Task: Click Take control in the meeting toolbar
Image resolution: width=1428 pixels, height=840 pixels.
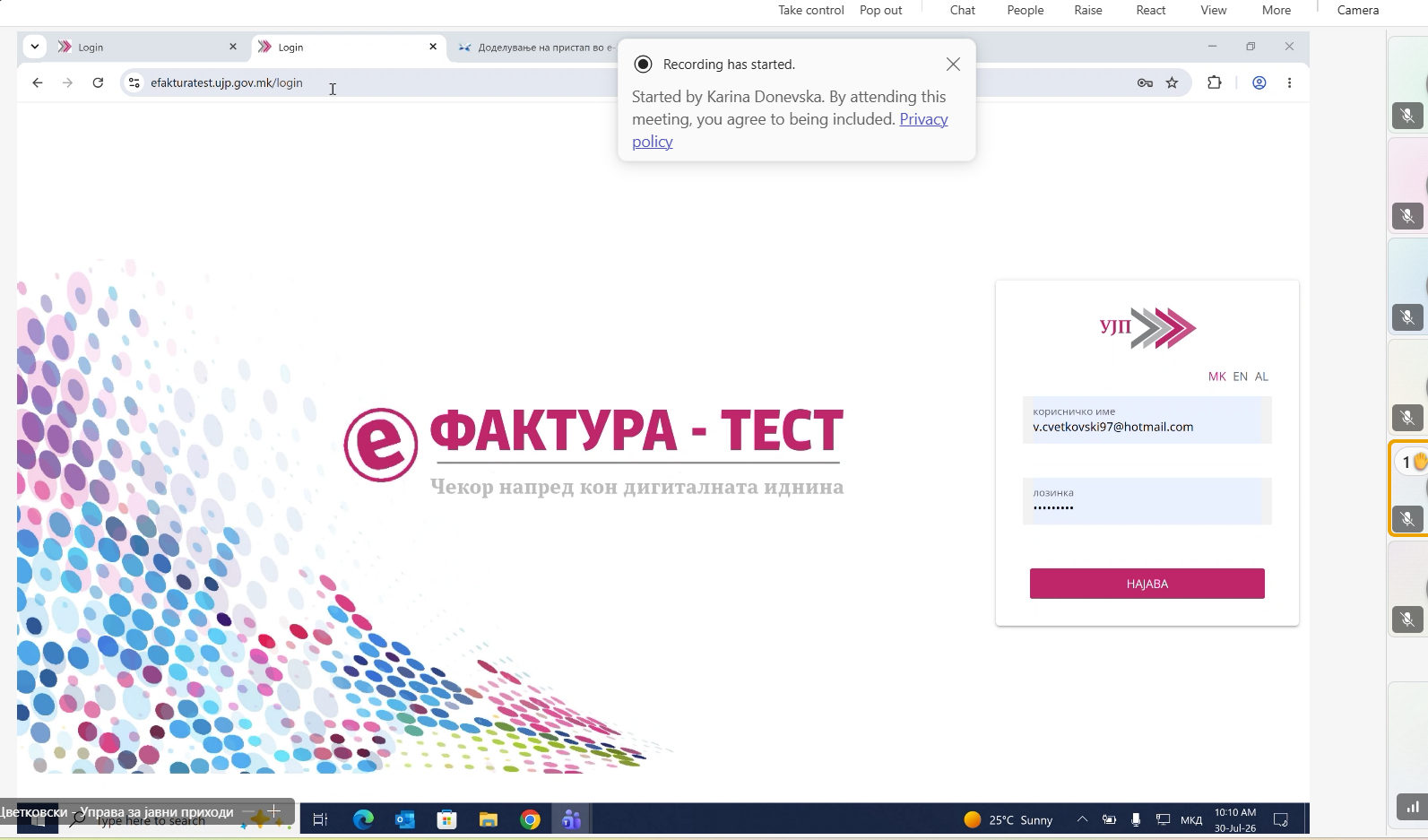Action: click(810, 10)
